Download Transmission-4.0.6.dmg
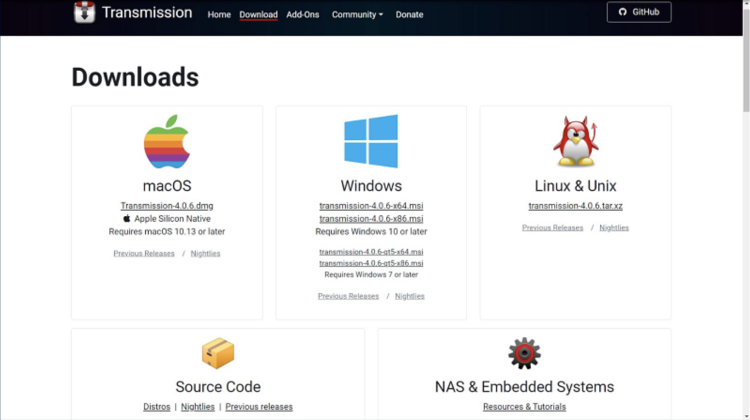 167,206
